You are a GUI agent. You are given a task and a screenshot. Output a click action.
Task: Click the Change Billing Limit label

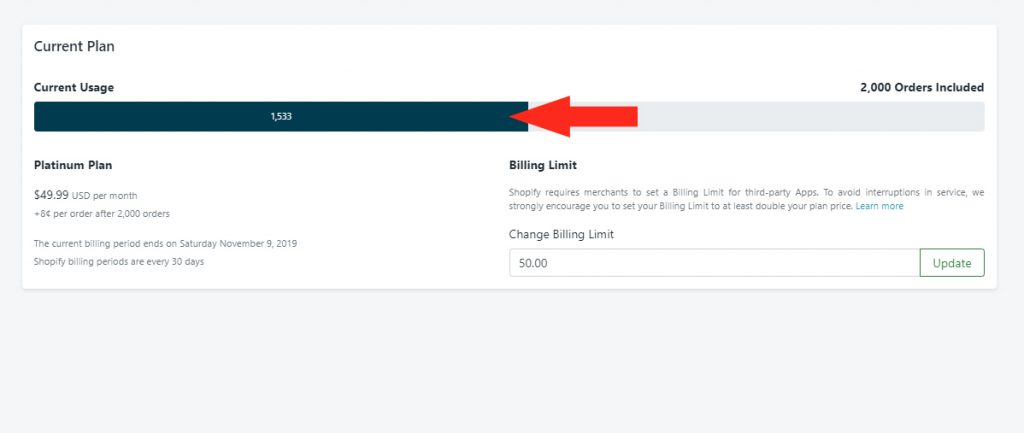click(561, 234)
